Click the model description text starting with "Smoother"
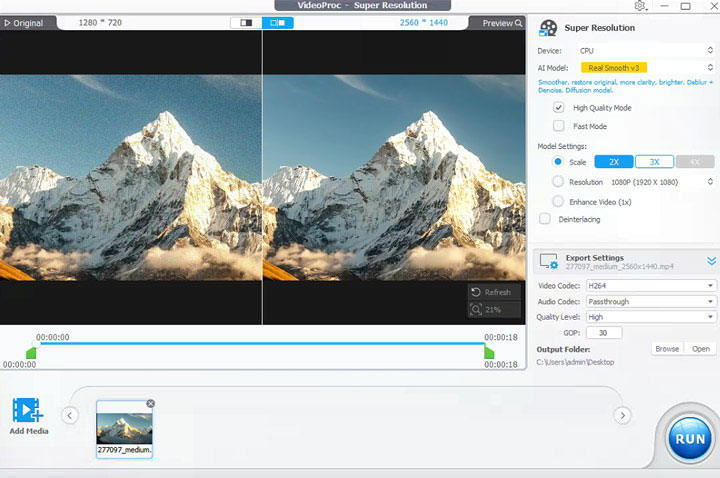720x478 pixels. click(x=625, y=86)
